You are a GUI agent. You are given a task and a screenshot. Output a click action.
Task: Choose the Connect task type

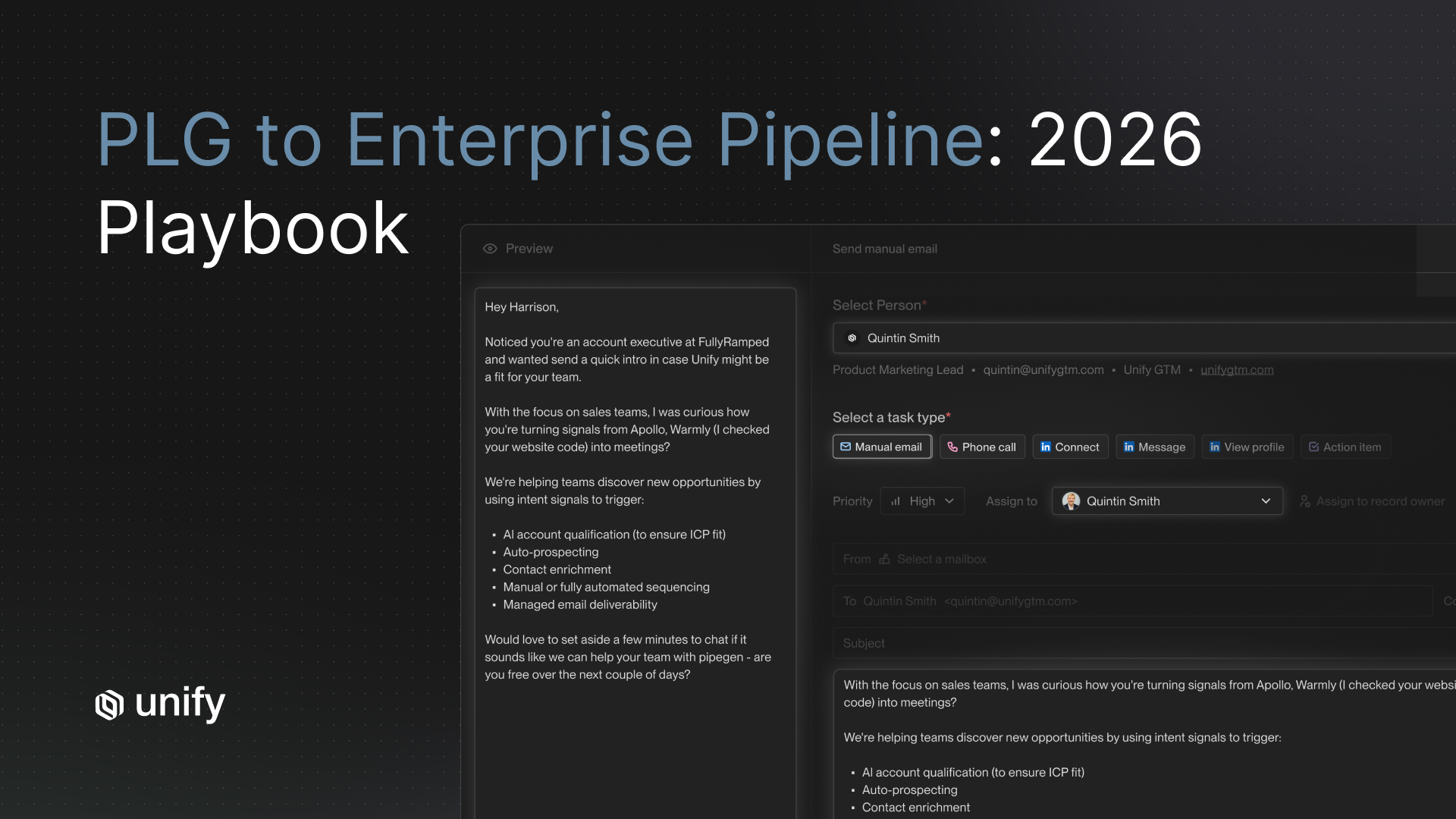(1070, 447)
